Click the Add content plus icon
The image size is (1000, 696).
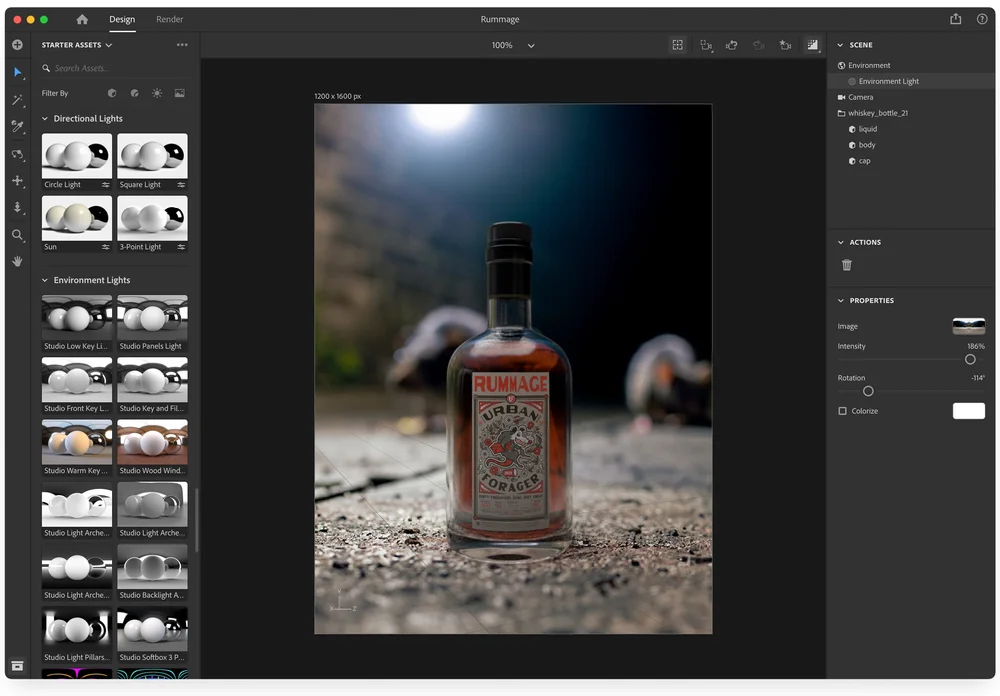tap(17, 45)
